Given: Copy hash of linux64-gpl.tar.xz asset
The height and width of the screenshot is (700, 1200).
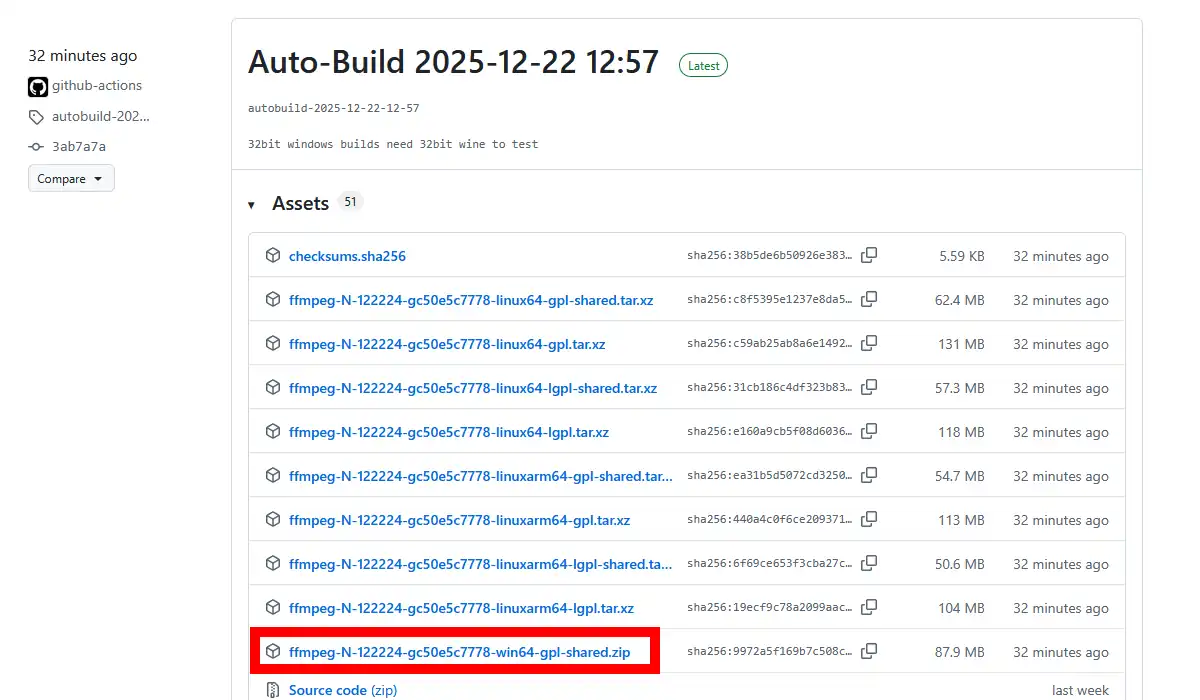Looking at the screenshot, I should (x=869, y=344).
